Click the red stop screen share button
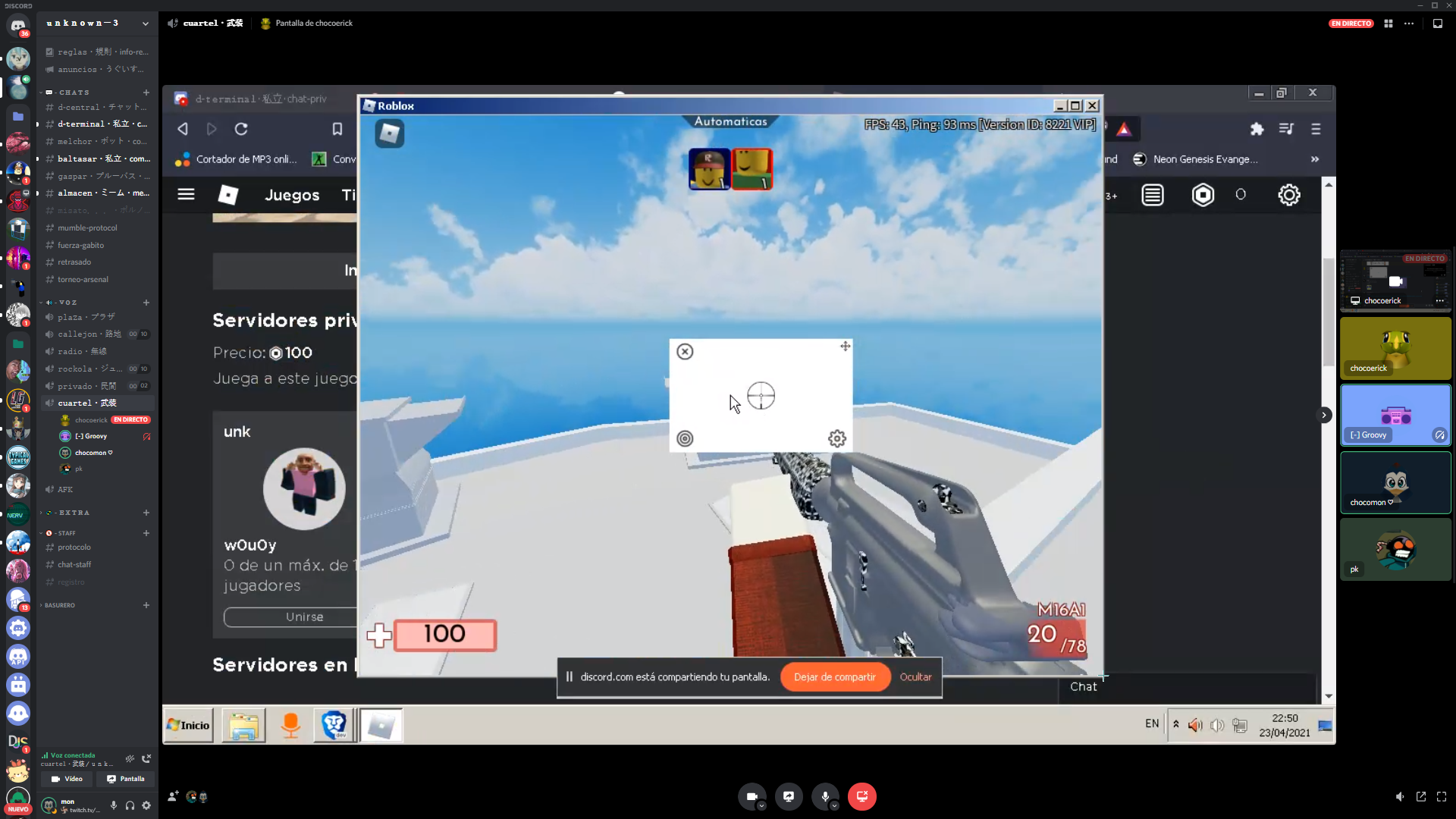This screenshot has width=1456, height=819. (861, 796)
